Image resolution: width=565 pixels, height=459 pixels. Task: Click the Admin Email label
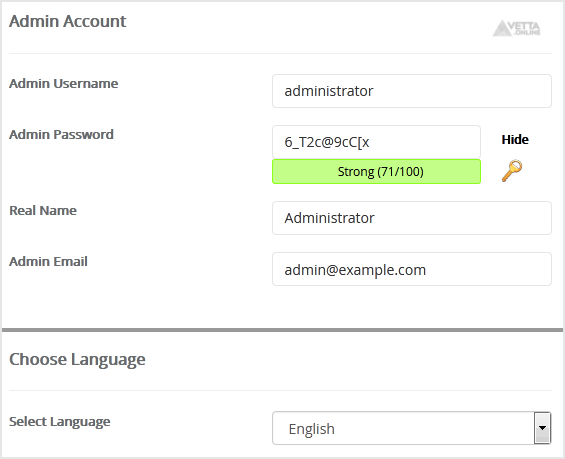[x=48, y=262]
